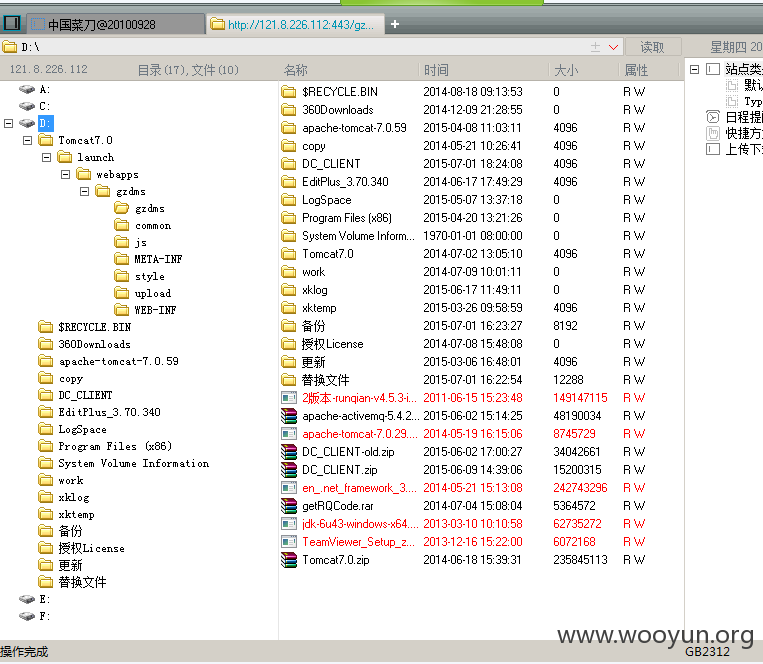Click the window icon at top-left corner
The image size is (763, 664).
tap(12, 23)
